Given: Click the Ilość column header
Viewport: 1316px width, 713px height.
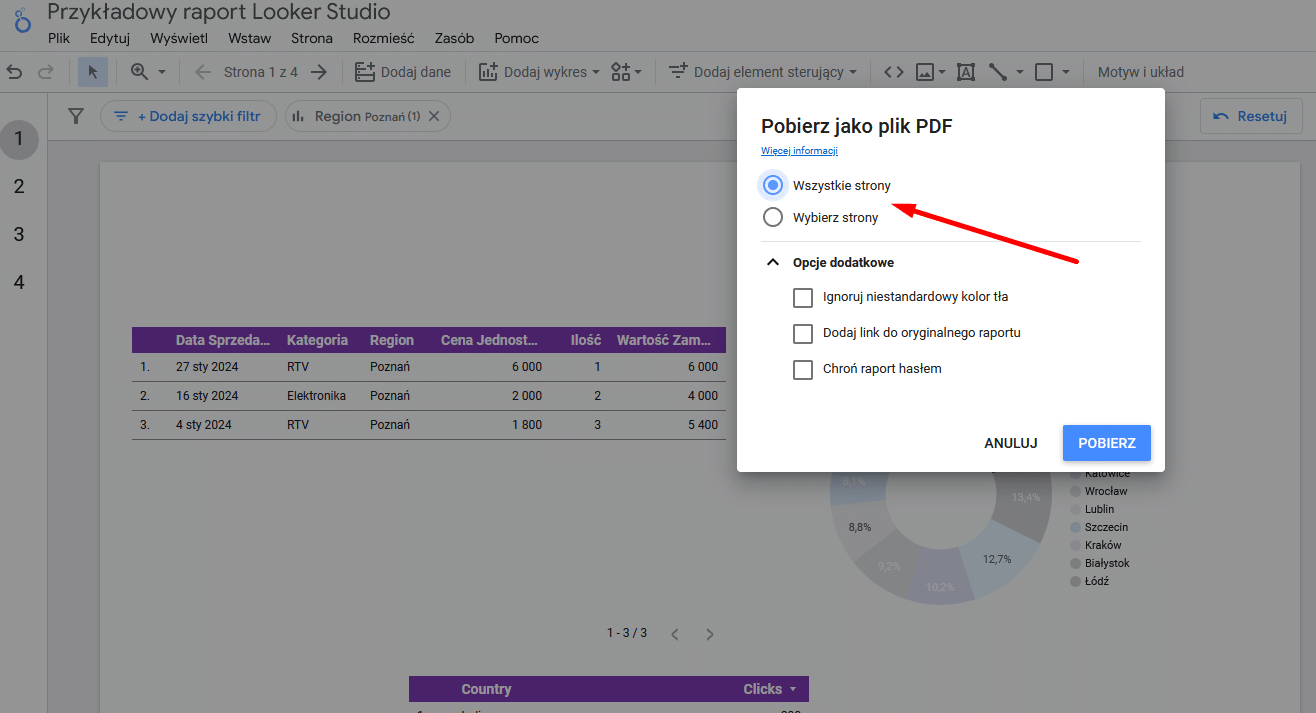Looking at the screenshot, I should [586, 340].
